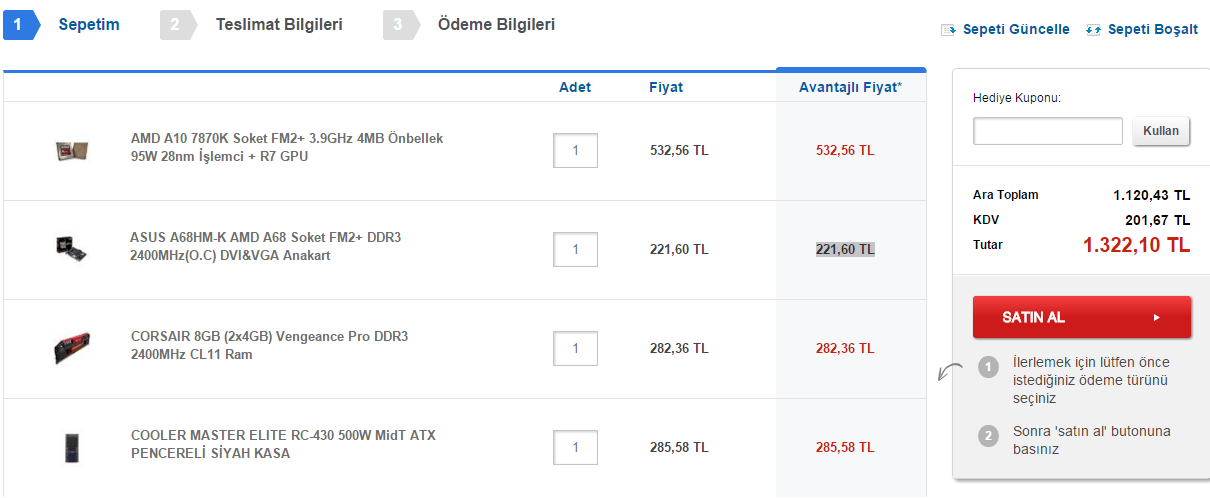This screenshot has height=498, width=1210.
Task: Click the Sepeti Güncelle icon
Action: click(x=949, y=30)
